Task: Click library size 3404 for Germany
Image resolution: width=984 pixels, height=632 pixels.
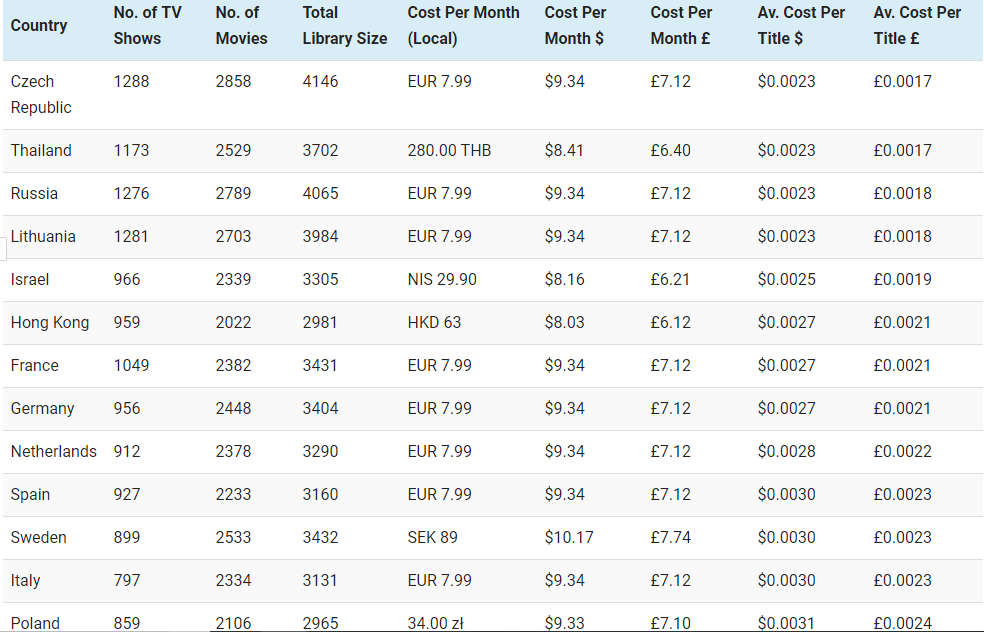Action: click(x=321, y=409)
